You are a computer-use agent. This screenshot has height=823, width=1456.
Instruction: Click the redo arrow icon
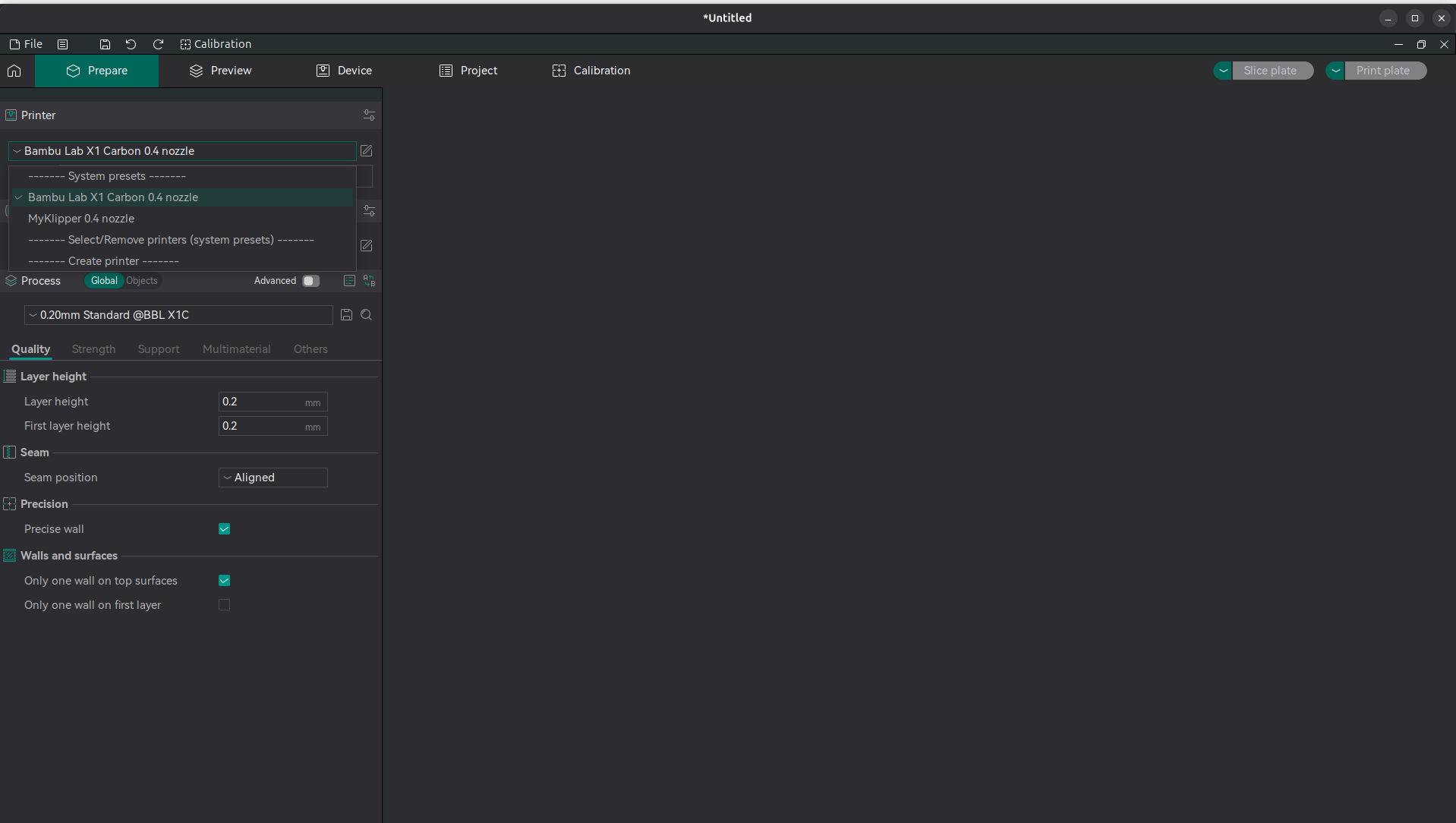158,44
